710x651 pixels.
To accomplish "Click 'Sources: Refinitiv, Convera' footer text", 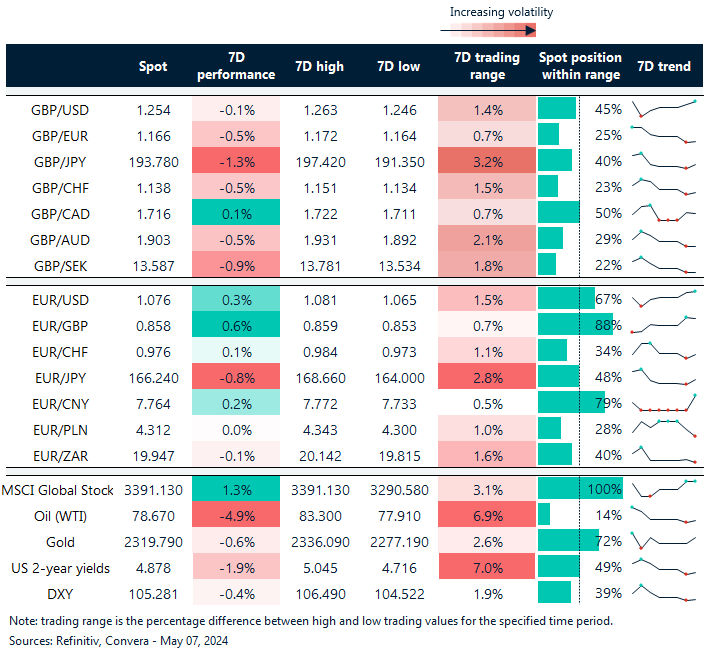I will (x=118, y=641).
